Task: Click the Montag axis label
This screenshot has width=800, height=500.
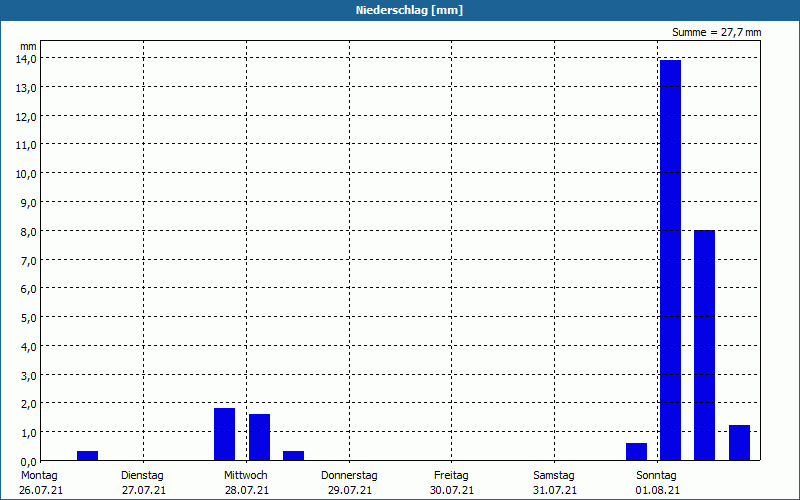Action: click(x=39, y=476)
